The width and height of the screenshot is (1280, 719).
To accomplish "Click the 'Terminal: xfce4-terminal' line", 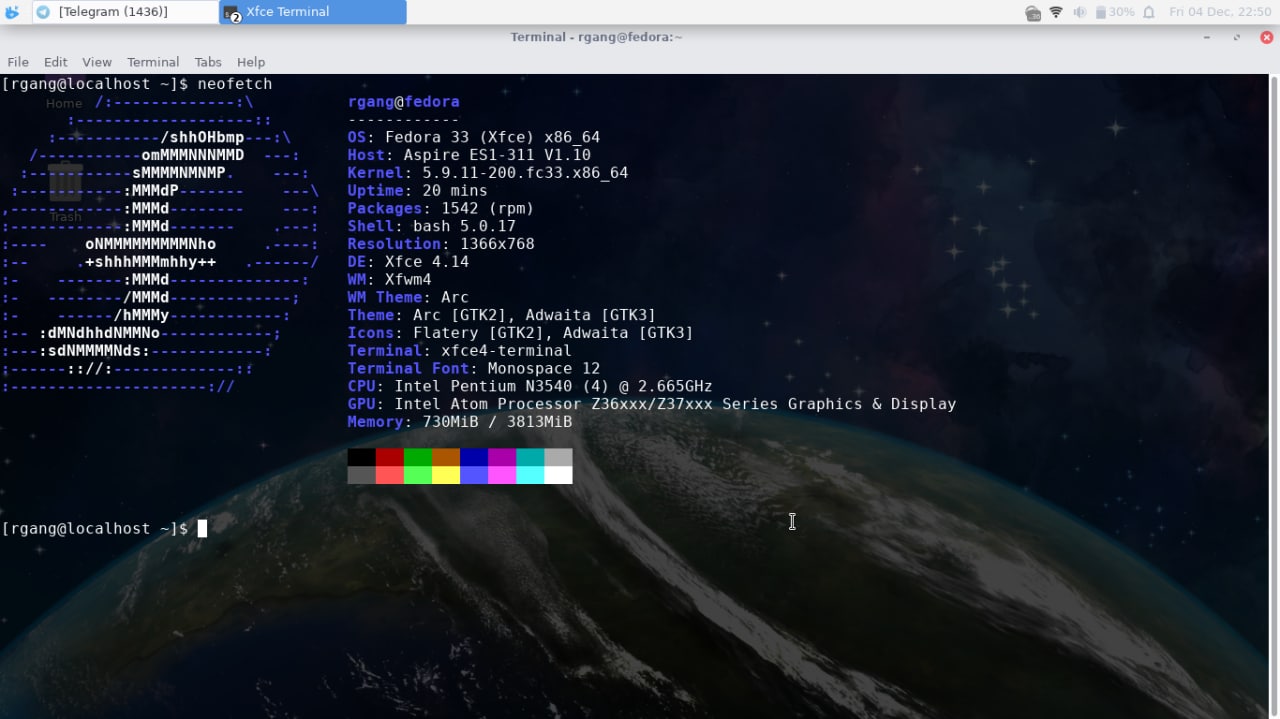I will [x=460, y=351].
